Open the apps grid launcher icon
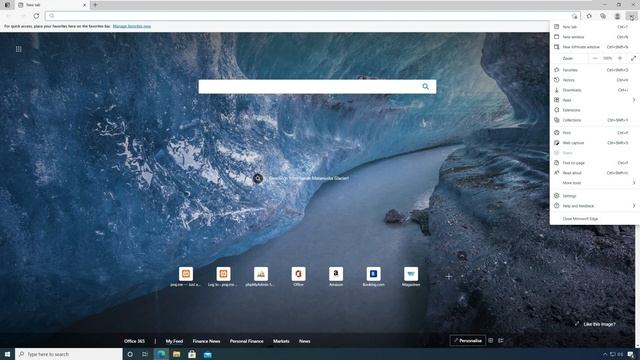 click(x=19, y=49)
